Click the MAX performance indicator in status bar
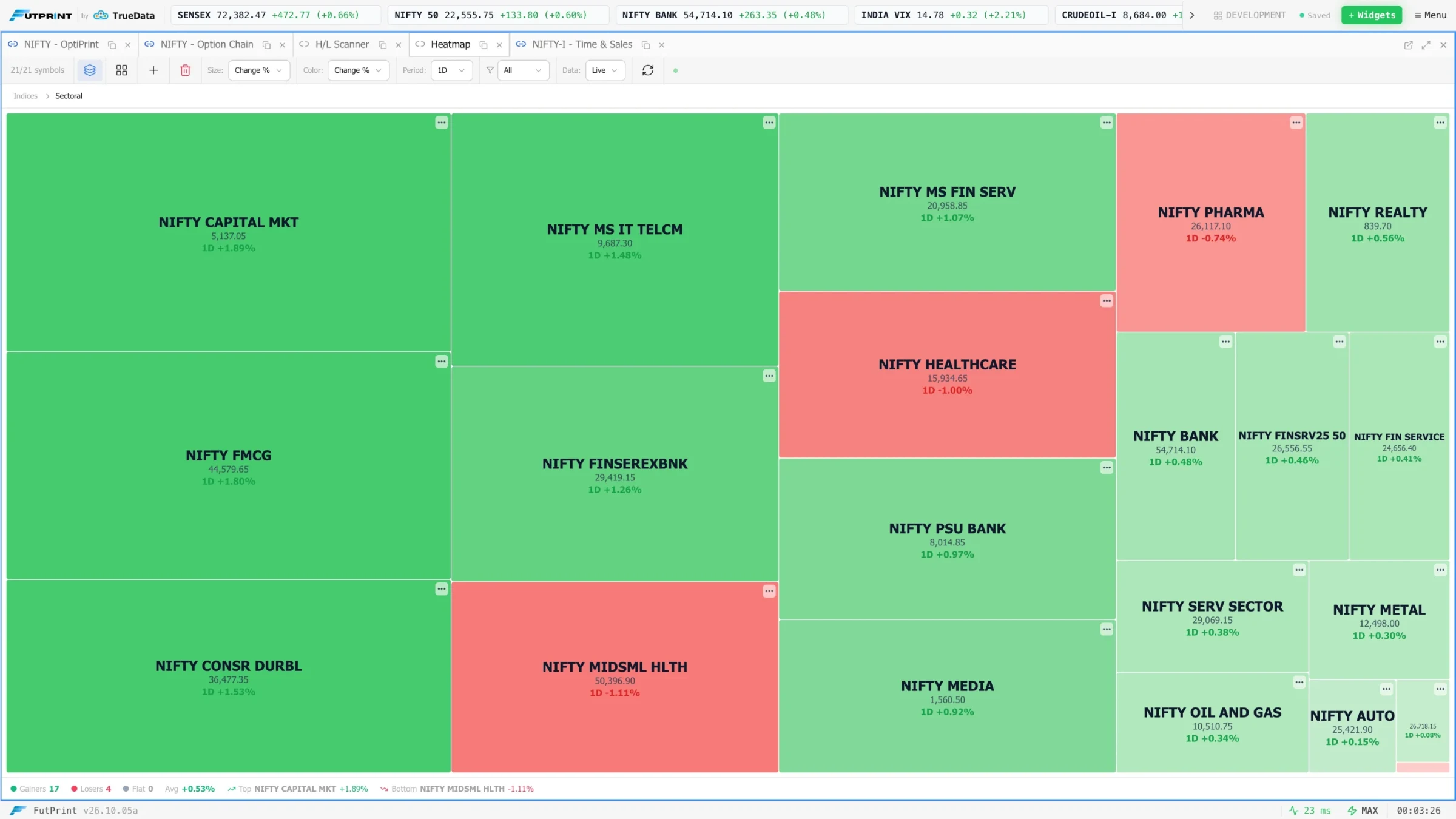Screen dimensions: 1456x819 [x=1363, y=811]
